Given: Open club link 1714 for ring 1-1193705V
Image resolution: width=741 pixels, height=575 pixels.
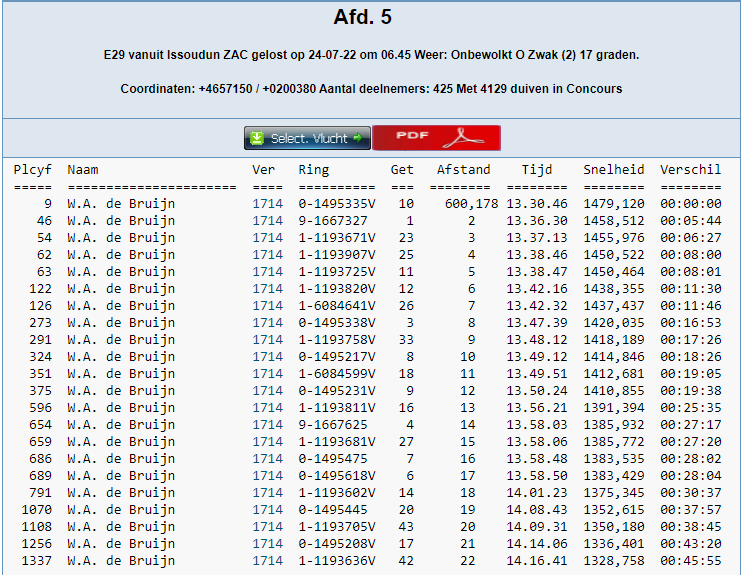Looking at the screenshot, I should [x=267, y=527].
